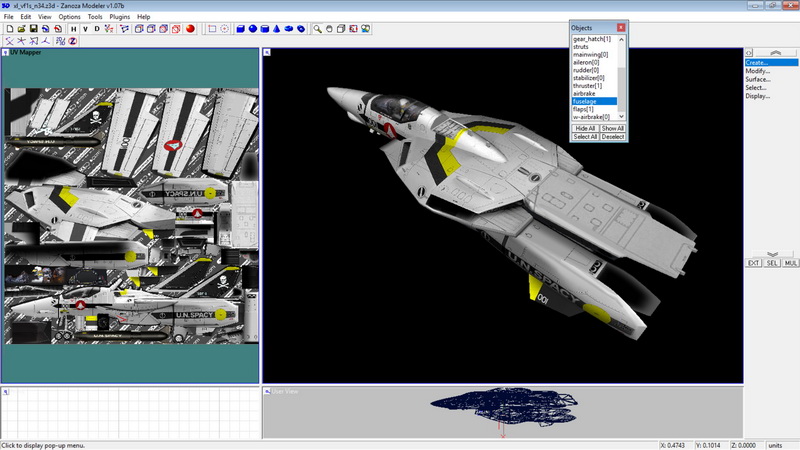Image resolution: width=800 pixels, height=450 pixels.
Task: Click first blue axis icon in second toolbar row
Action: pos(9,41)
